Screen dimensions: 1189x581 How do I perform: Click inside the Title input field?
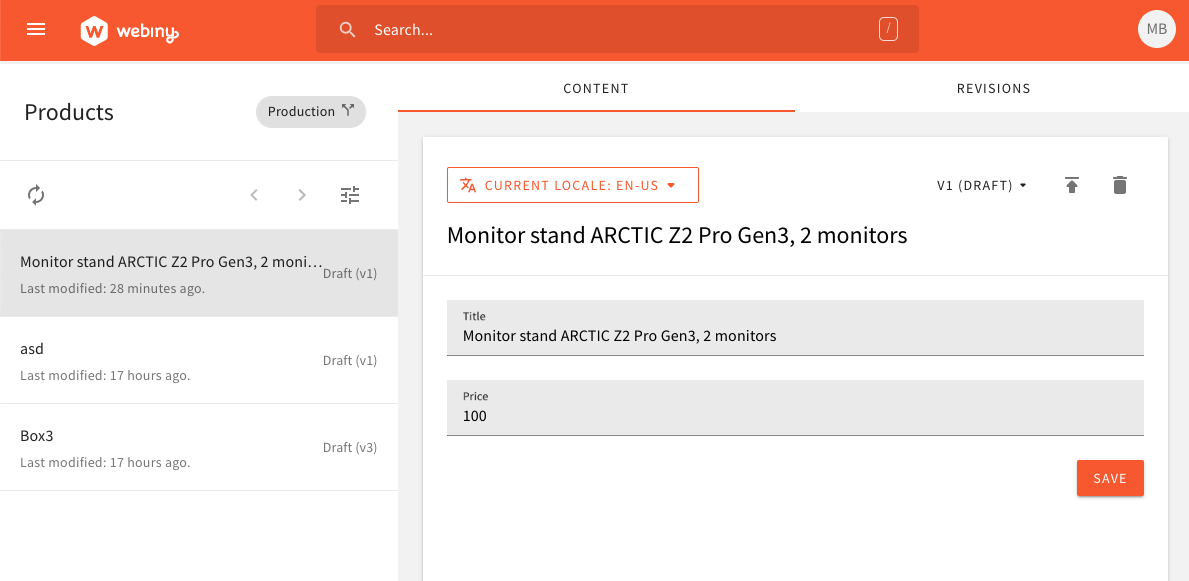[x=795, y=335]
